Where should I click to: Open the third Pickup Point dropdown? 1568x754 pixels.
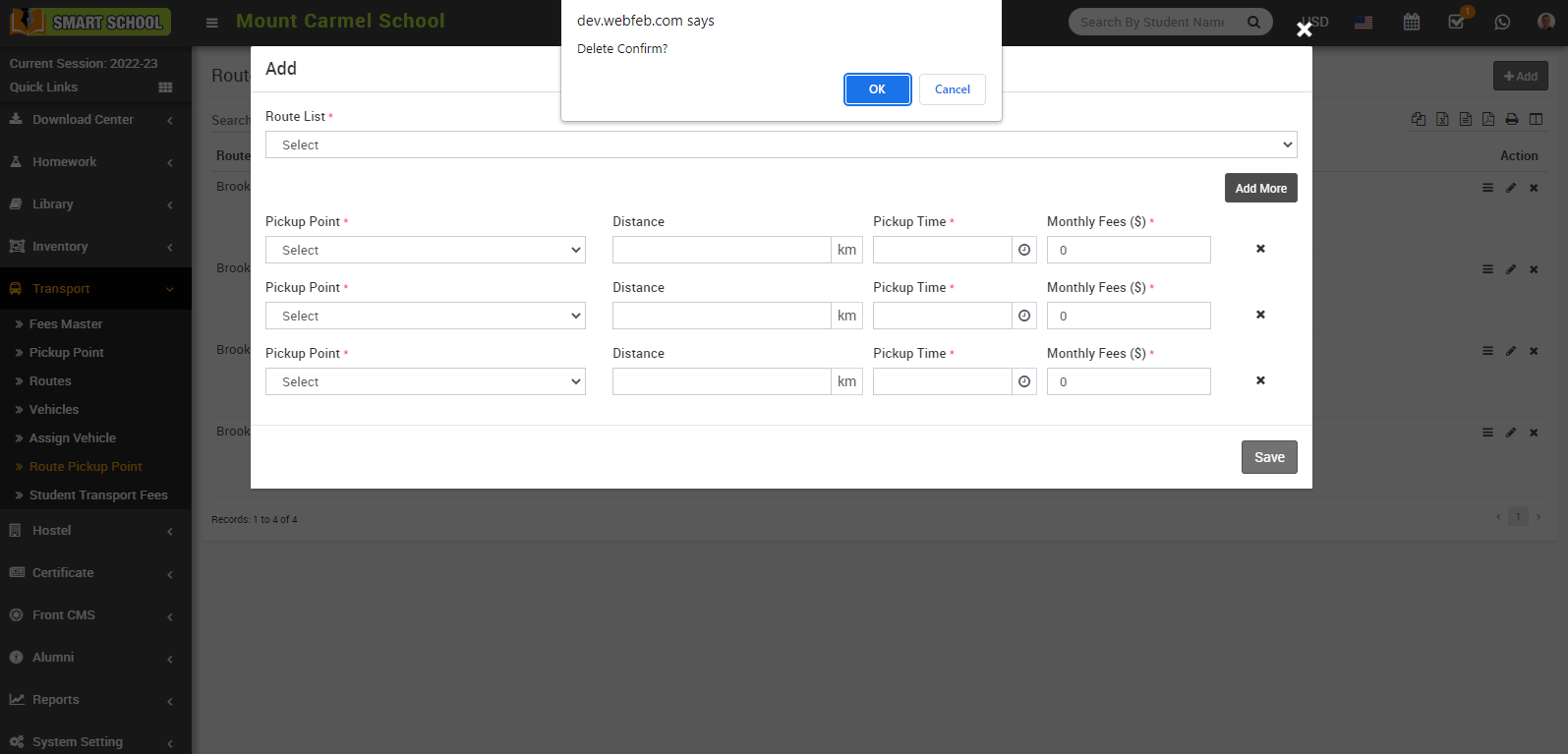pos(425,381)
